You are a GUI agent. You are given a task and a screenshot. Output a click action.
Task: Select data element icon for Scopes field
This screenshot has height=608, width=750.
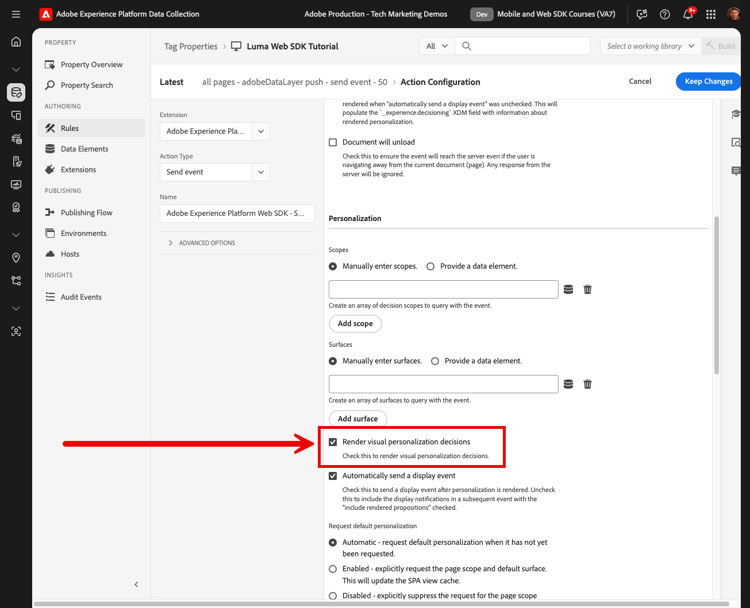[x=568, y=289]
